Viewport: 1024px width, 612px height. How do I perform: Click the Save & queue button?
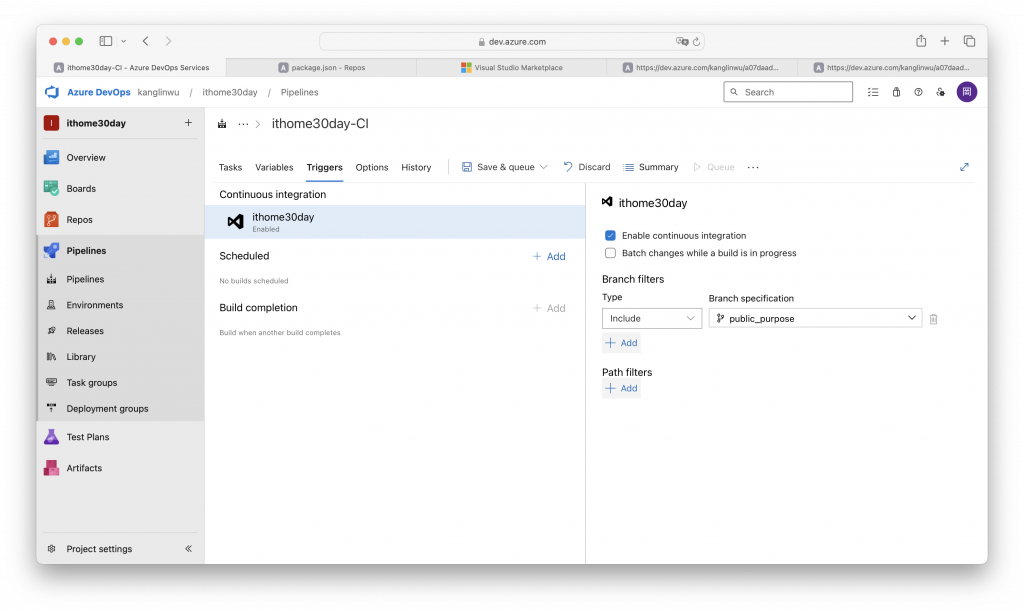498,167
